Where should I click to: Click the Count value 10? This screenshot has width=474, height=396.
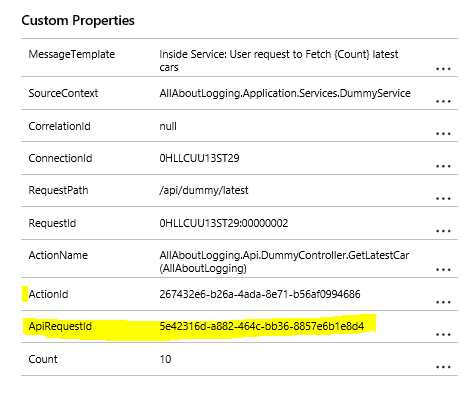(x=165, y=359)
